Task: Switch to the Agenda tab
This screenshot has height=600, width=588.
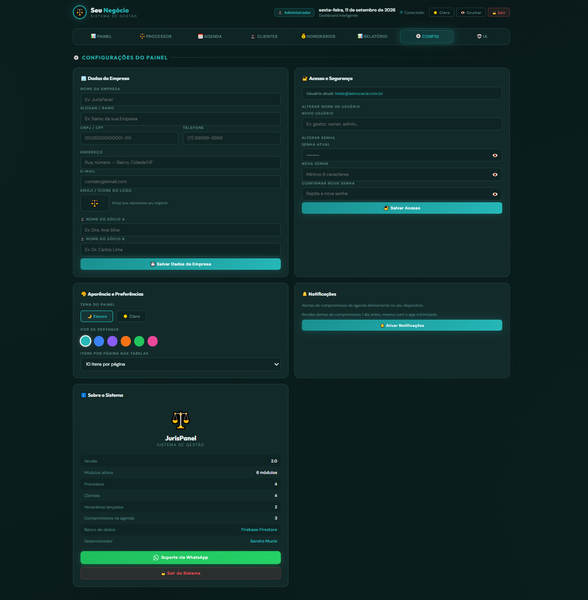Action: tap(210, 37)
